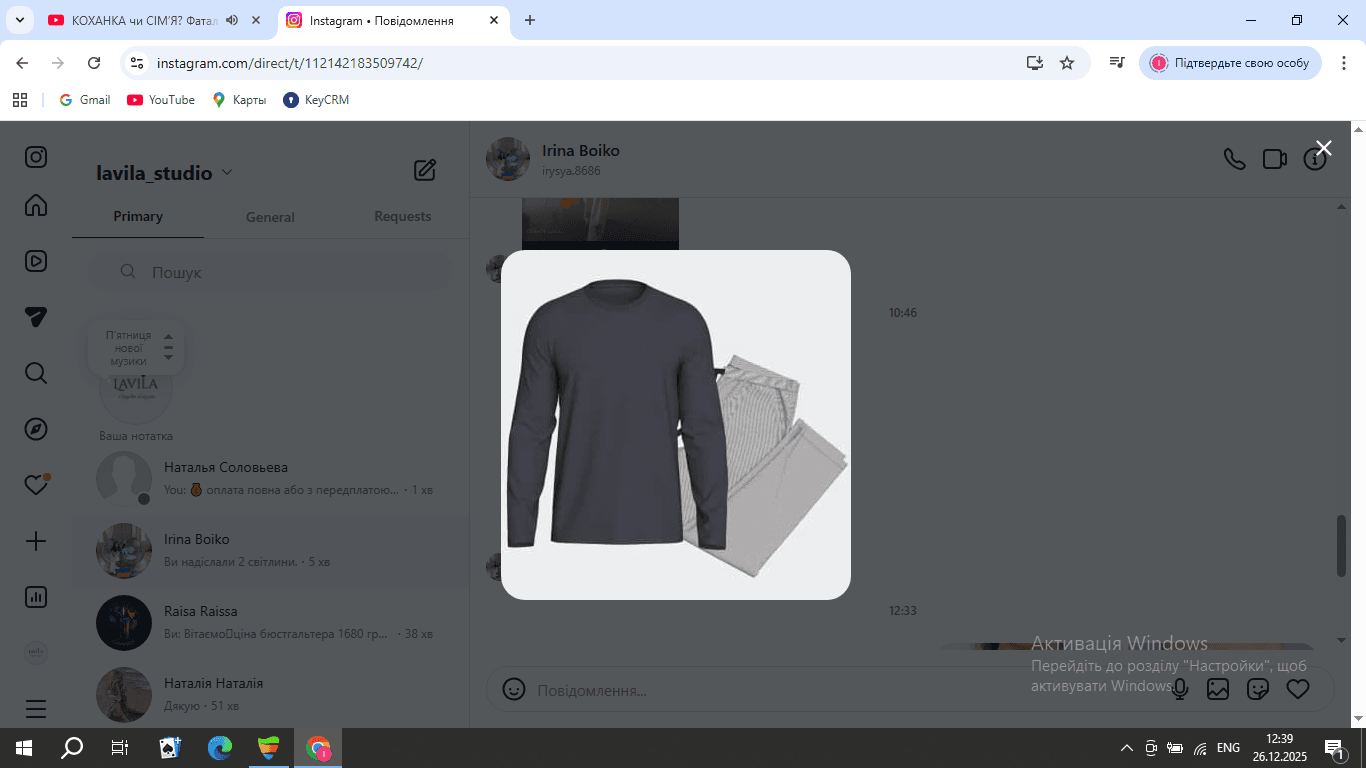Open the Gmail bookmark
This screenshot has height=768, width=1366.
85,100
